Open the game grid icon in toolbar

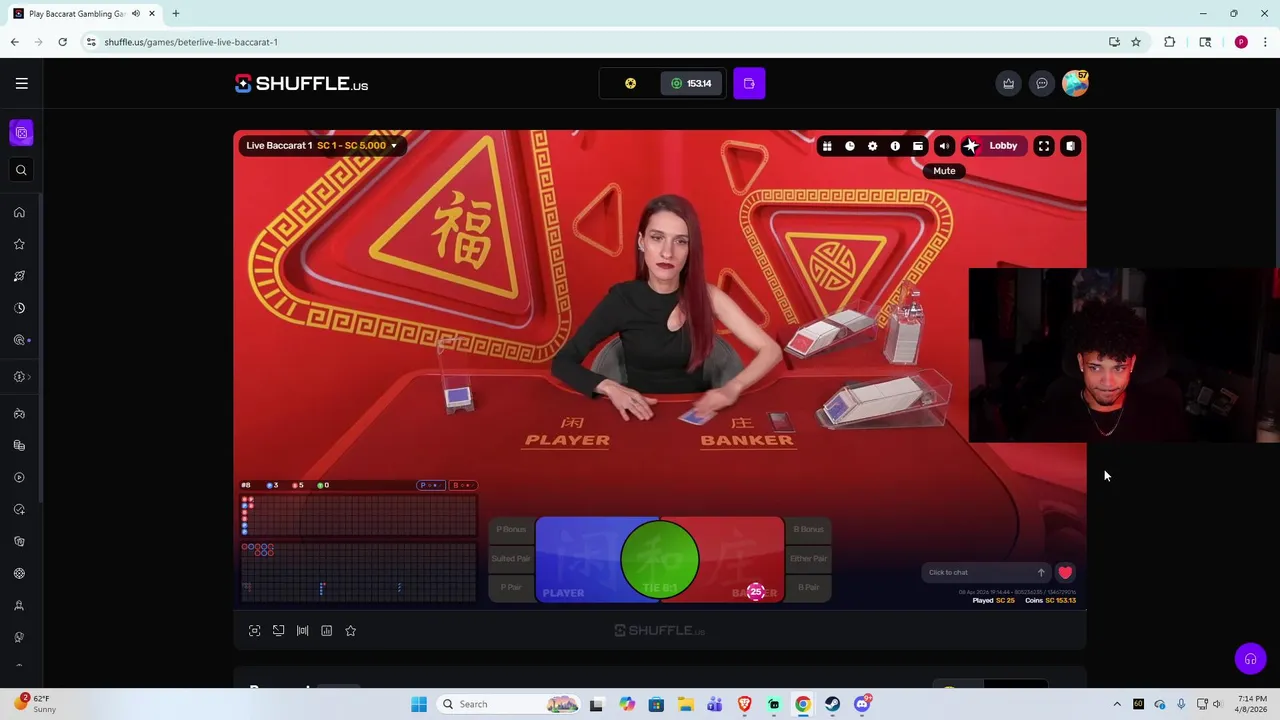[x=827, y=146]
